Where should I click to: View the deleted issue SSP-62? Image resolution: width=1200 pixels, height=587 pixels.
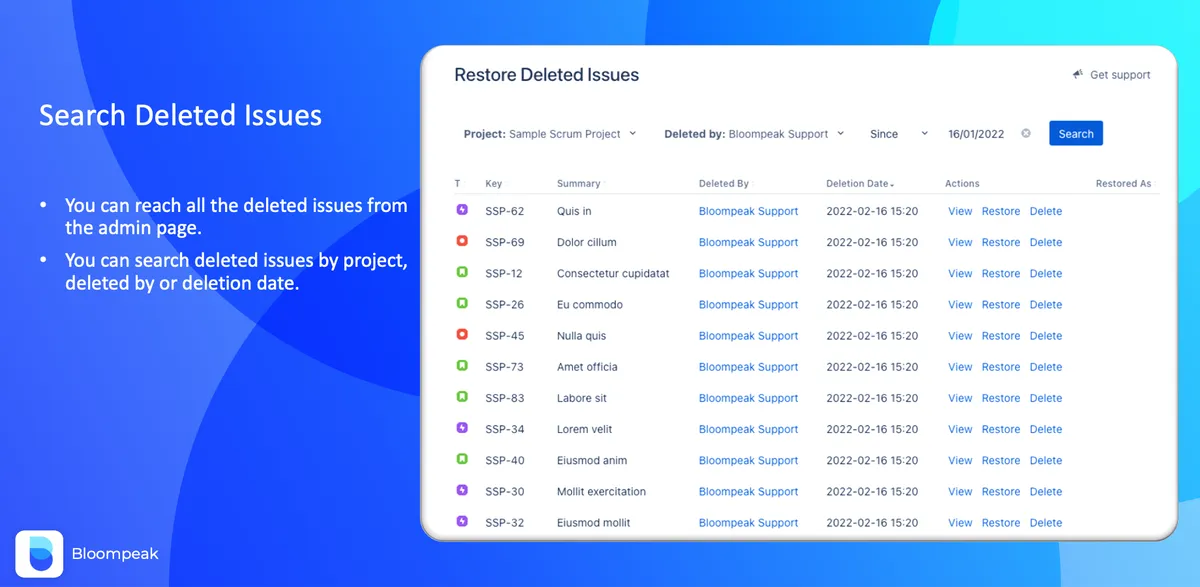coord(960,211)
